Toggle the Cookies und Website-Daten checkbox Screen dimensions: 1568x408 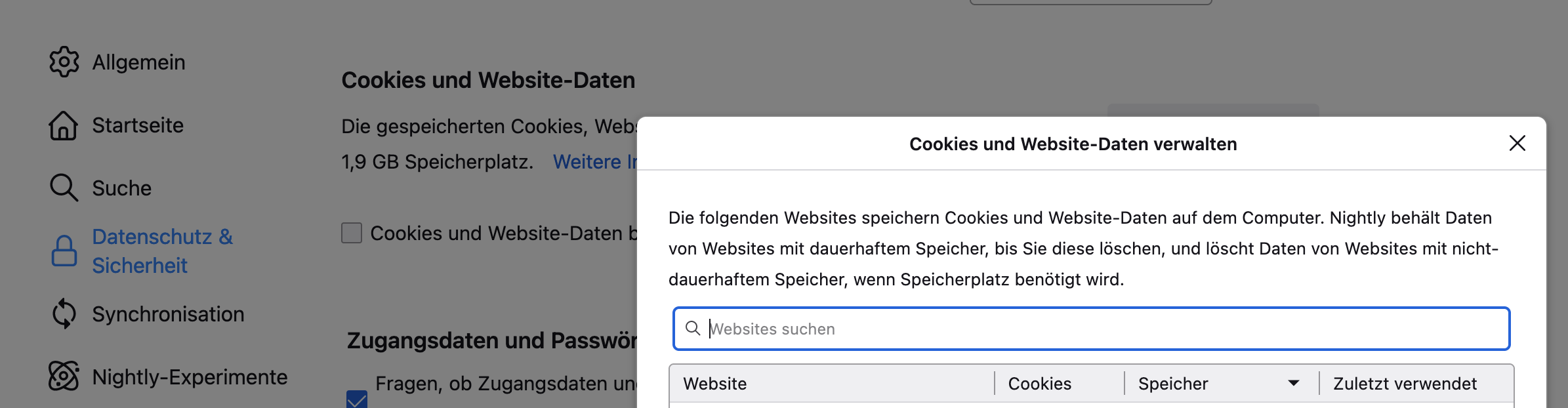pyautogui.click(x=352, y=233)
